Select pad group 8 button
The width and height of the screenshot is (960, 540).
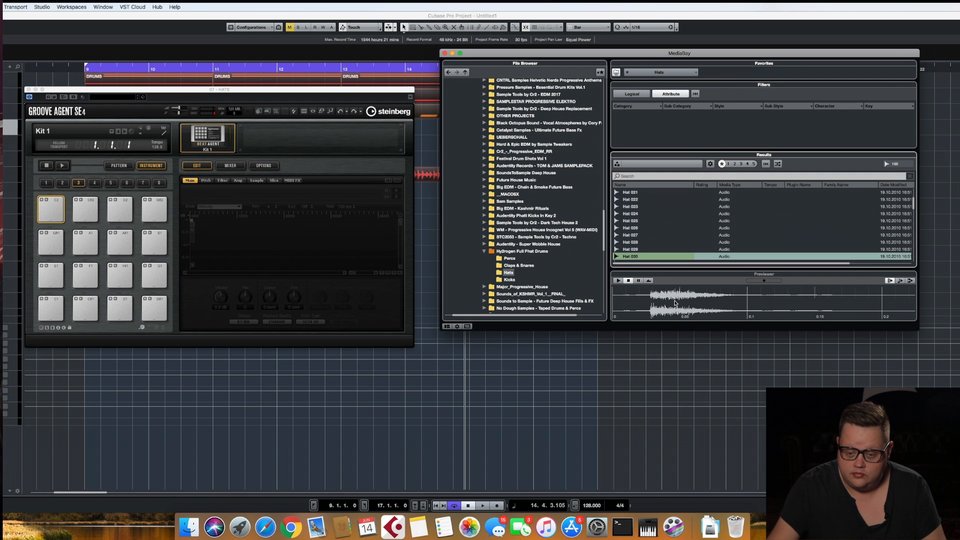click(159, 182)
